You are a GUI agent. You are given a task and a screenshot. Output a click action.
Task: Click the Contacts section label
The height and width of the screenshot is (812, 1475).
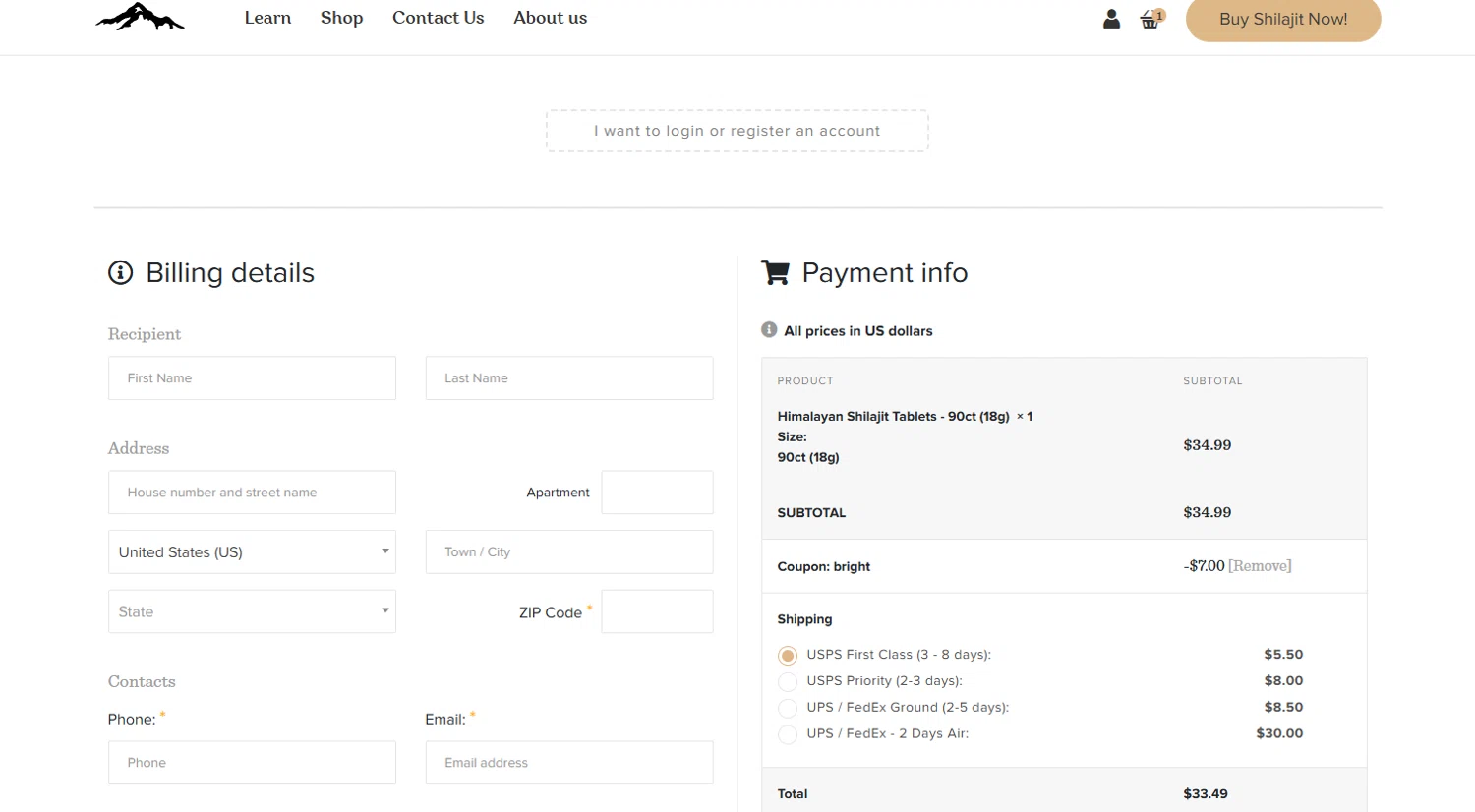(142, 682)
